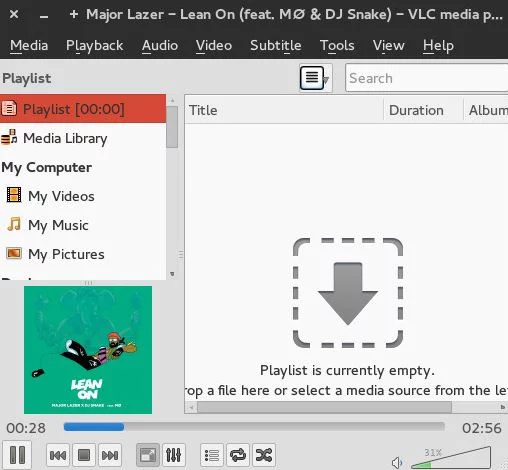Image resolution: width=508 pixels, height=470 pixels.
Task: Minimize the VLC window
Action: (44, 16)
